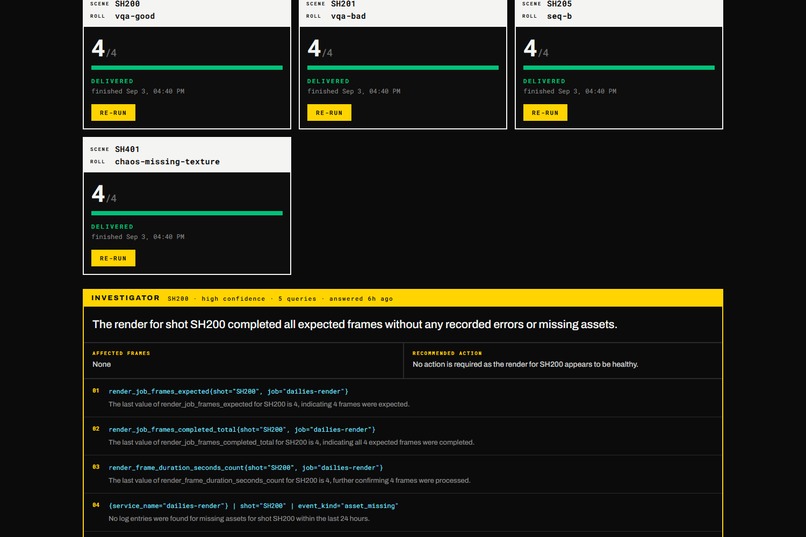Open query 03 render_frame_duration_seconds_count
Image resolution: width=806 pixels, height=537 pixels.
246,468
